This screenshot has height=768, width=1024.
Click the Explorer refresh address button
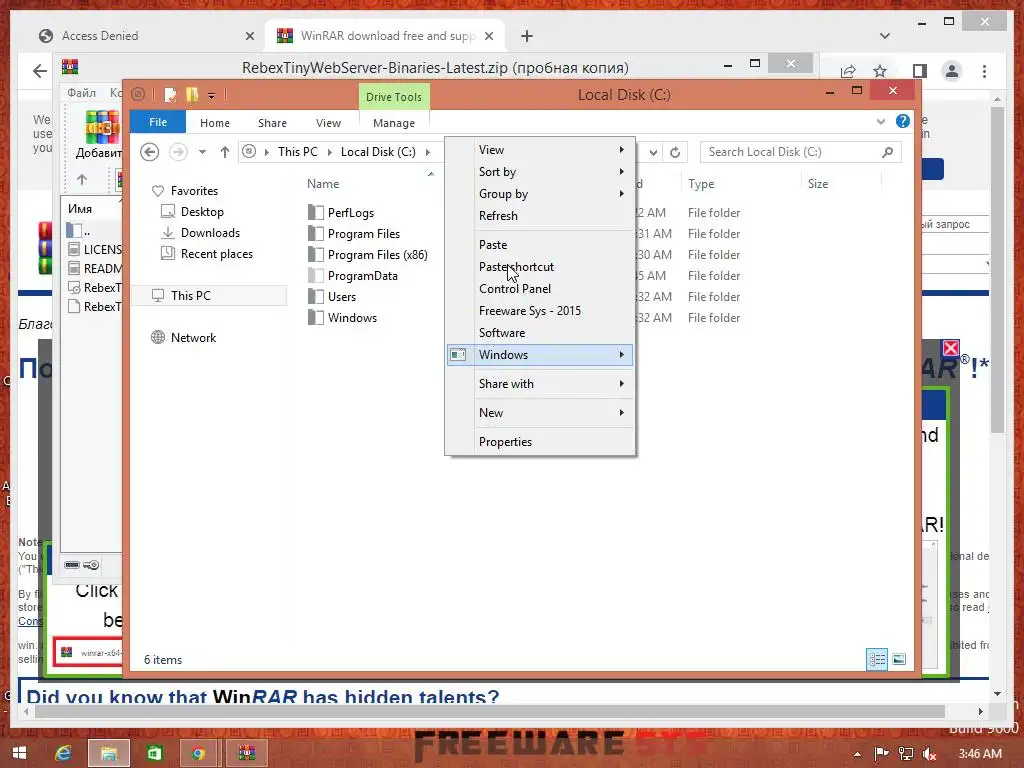tap(675, 152)
